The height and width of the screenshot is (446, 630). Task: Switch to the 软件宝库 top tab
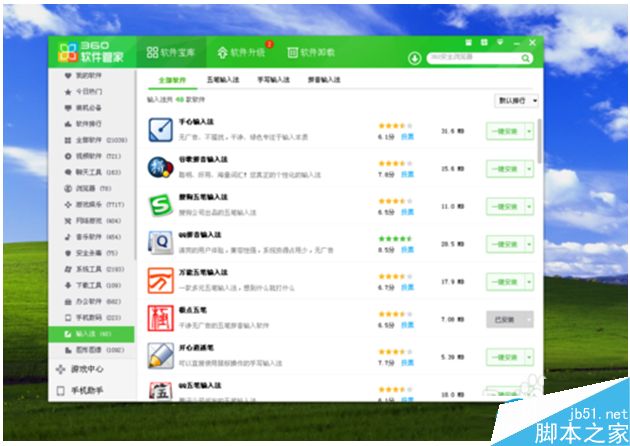(171, 52)
